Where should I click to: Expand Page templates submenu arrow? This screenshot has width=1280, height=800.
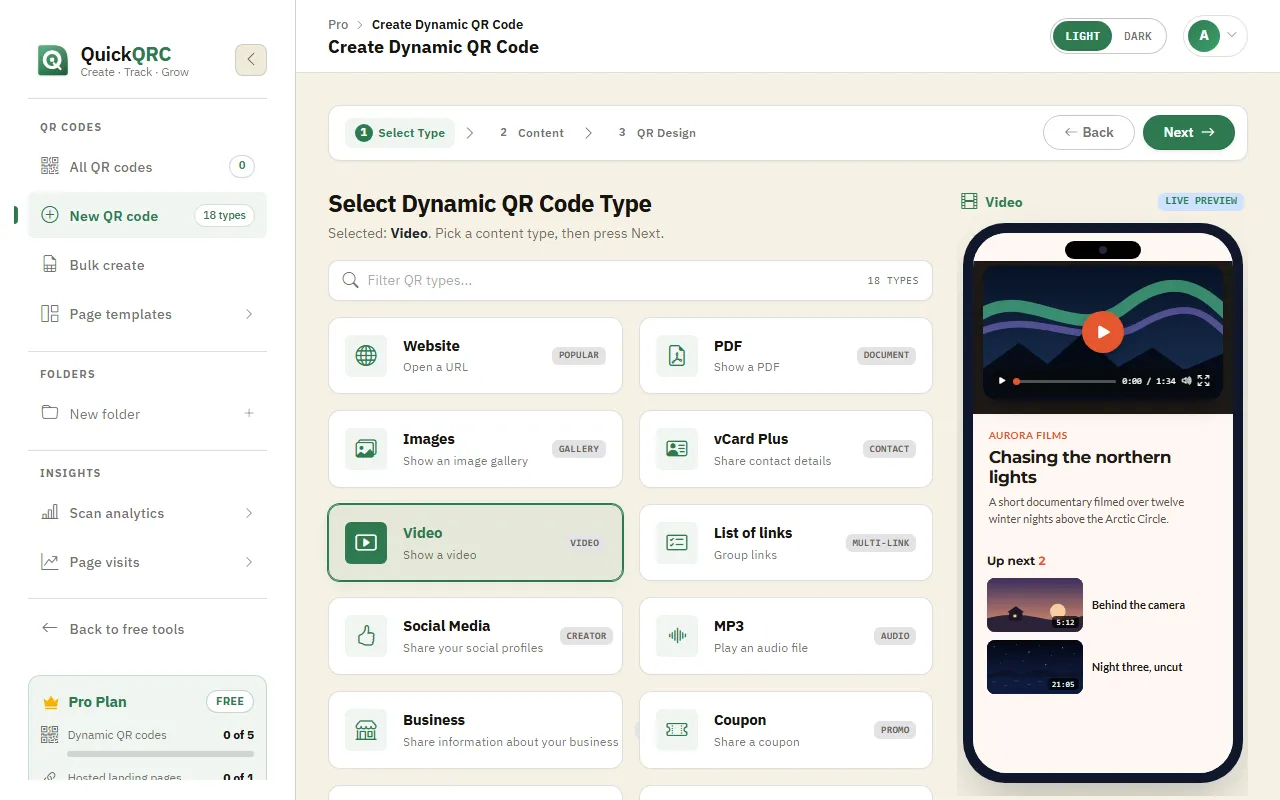pos(249,314)
